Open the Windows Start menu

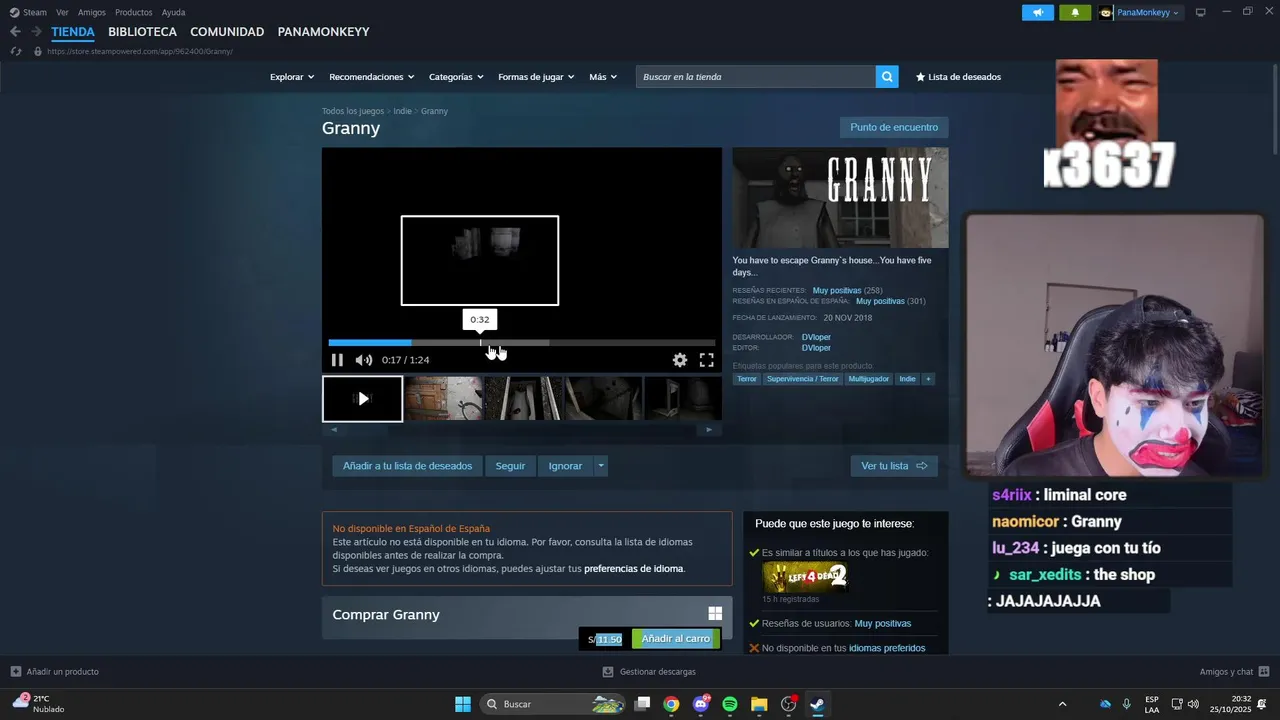coord(463,704)
